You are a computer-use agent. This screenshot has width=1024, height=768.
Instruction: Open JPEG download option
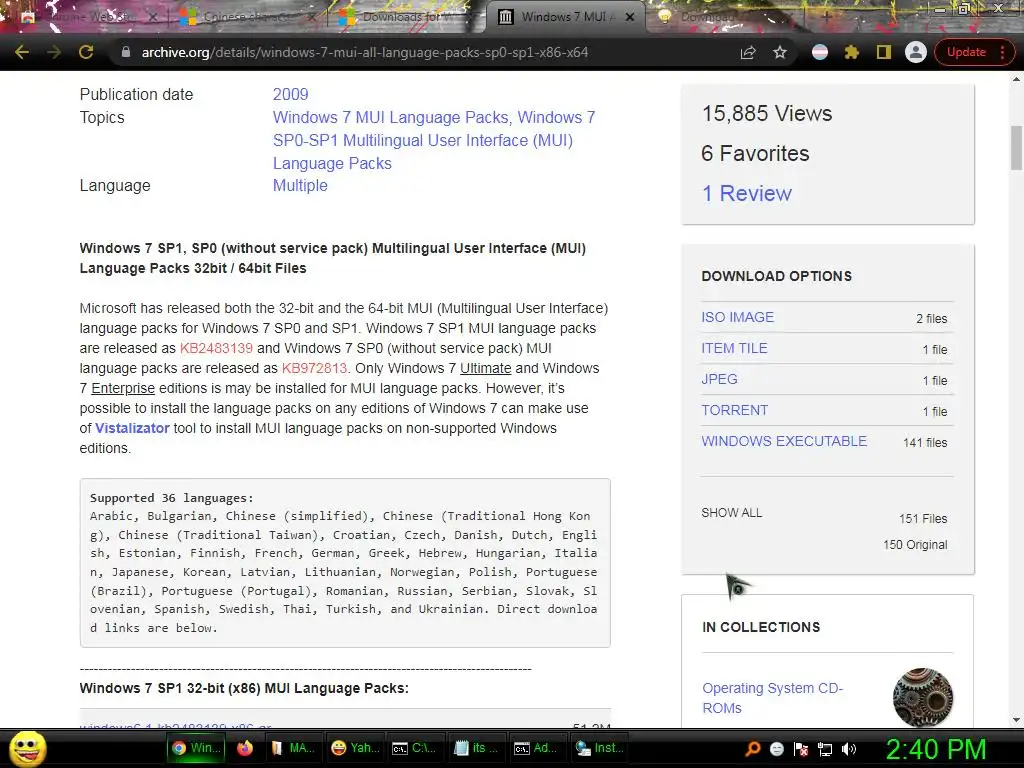(719, 379)
